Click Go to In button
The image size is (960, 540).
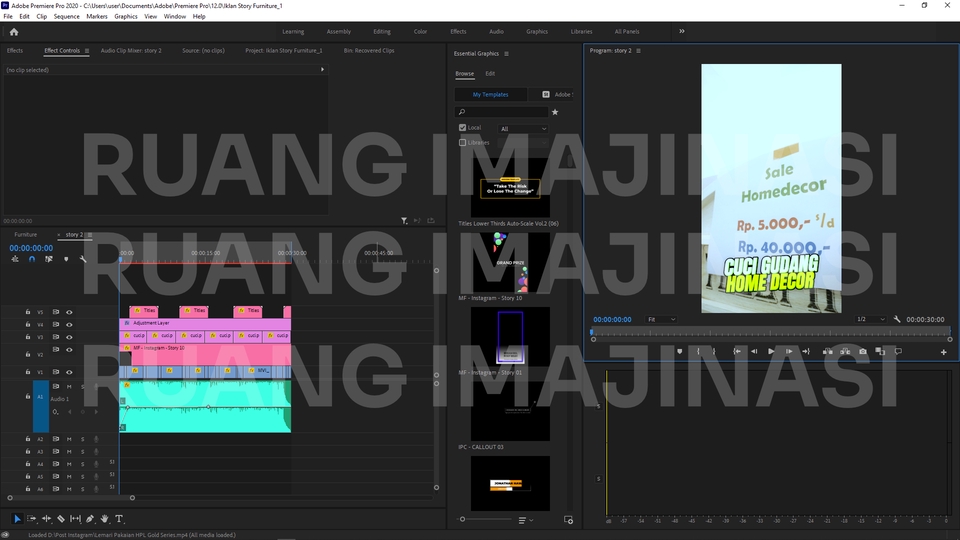click(x=737, y=351)
